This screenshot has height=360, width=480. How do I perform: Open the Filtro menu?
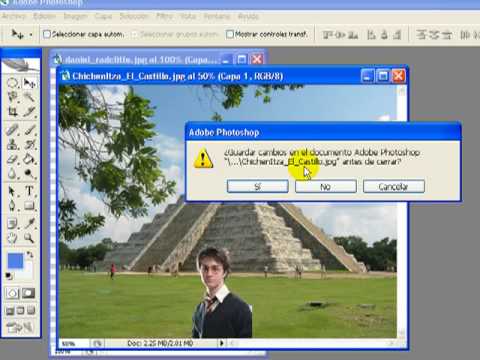[x=164, y=16]
